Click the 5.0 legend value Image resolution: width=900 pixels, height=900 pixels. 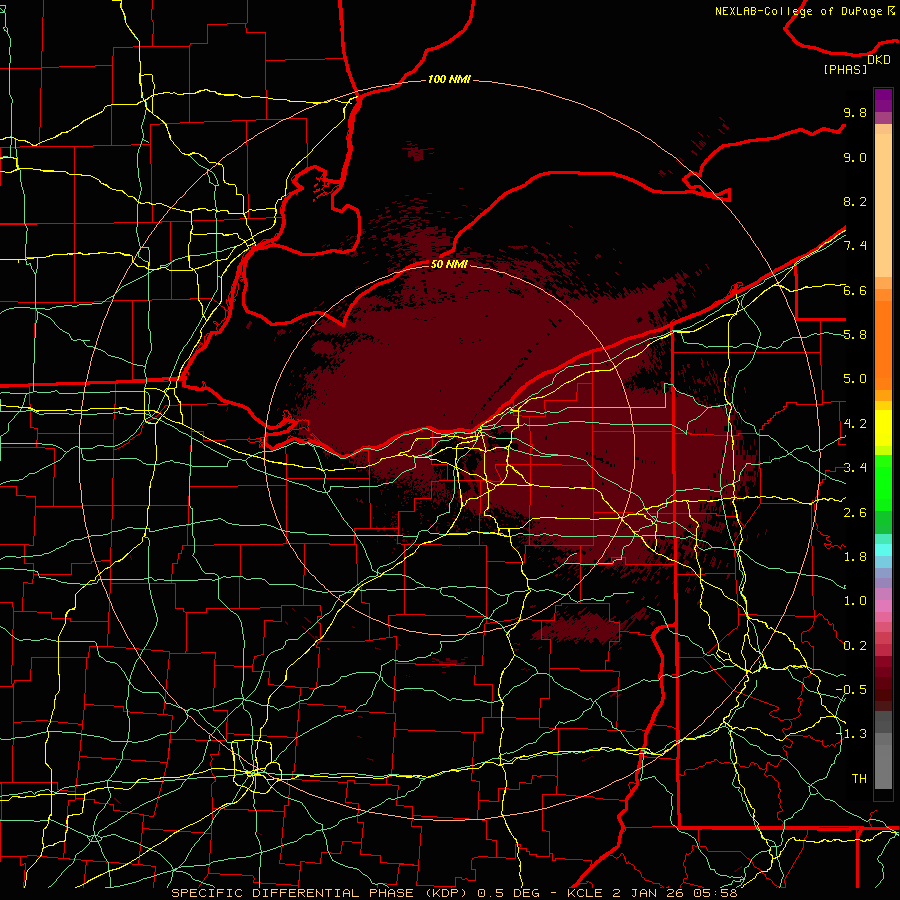pyautogui.click(x=855, y=379)
